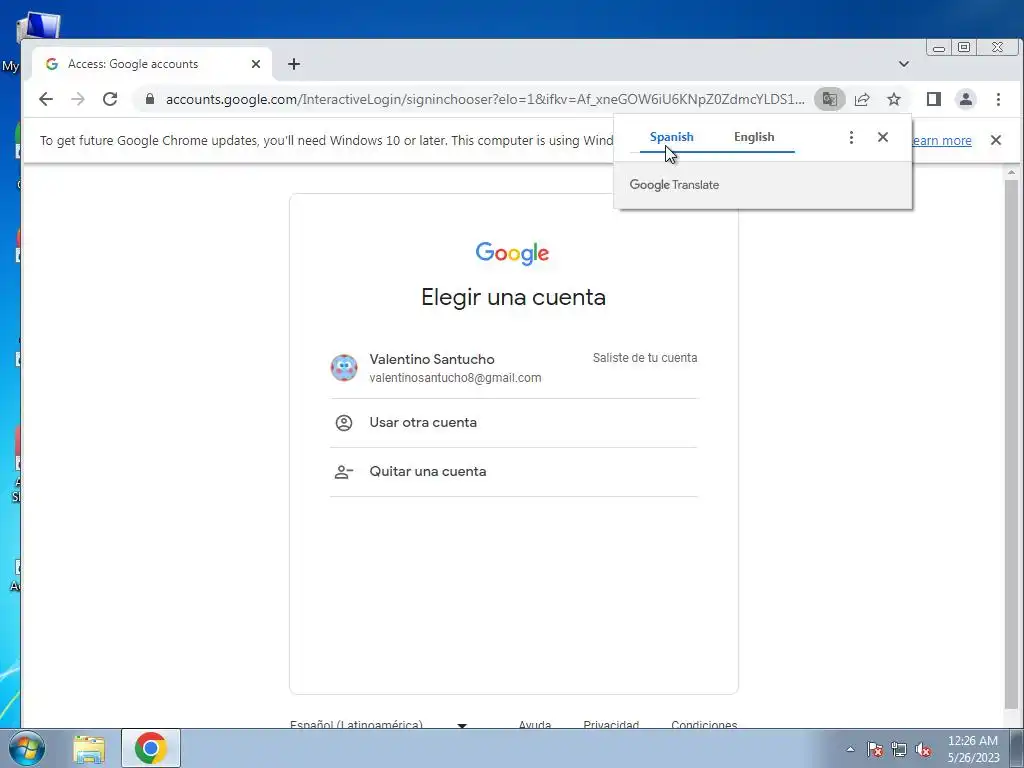1024x768 pixels.
Task: Select Quitar una cuenta
Action: [514, 472]
